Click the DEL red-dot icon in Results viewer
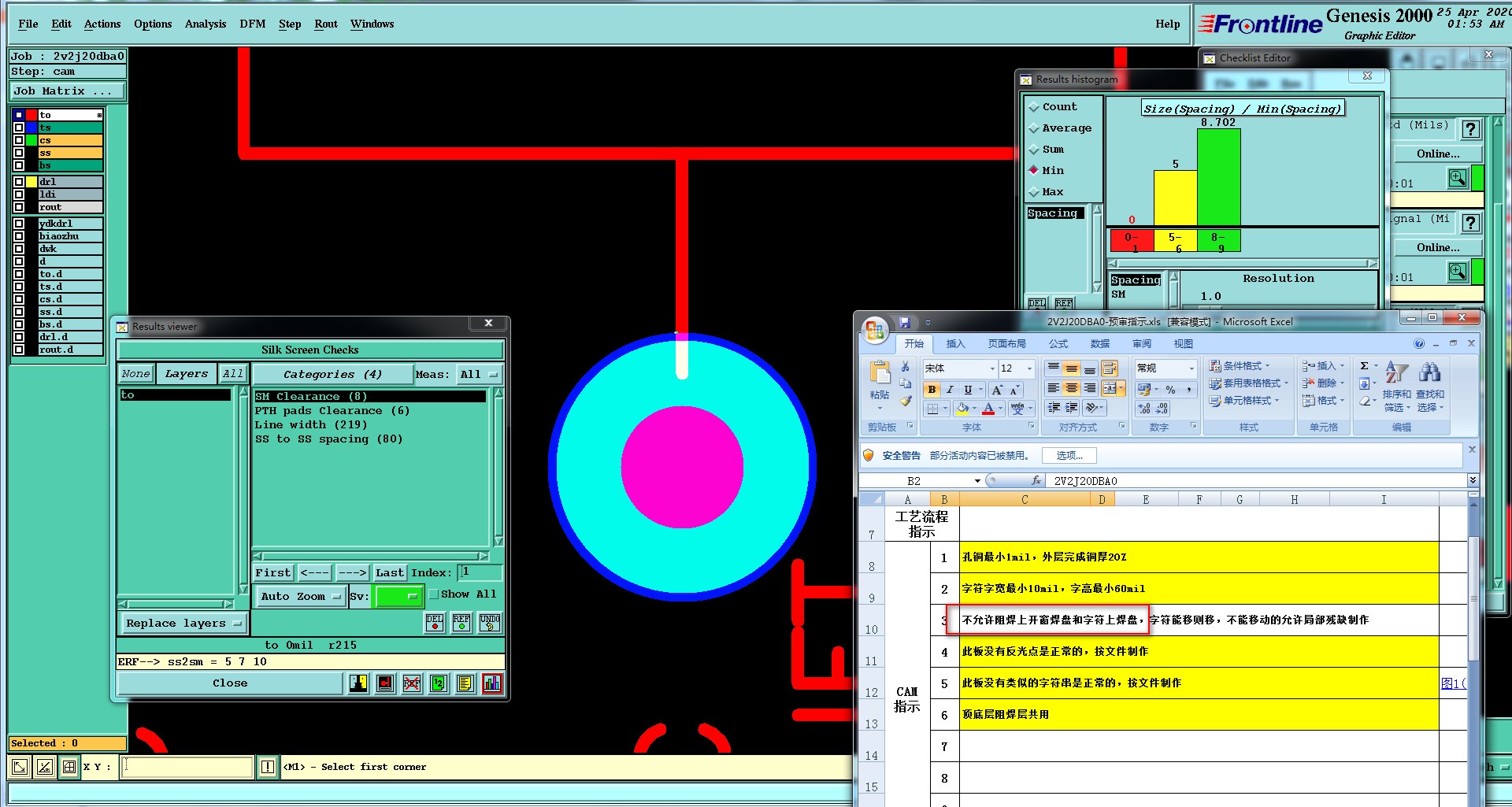Image resolution: width=1512 pixels, height=807 pixels. pos(435,622)
